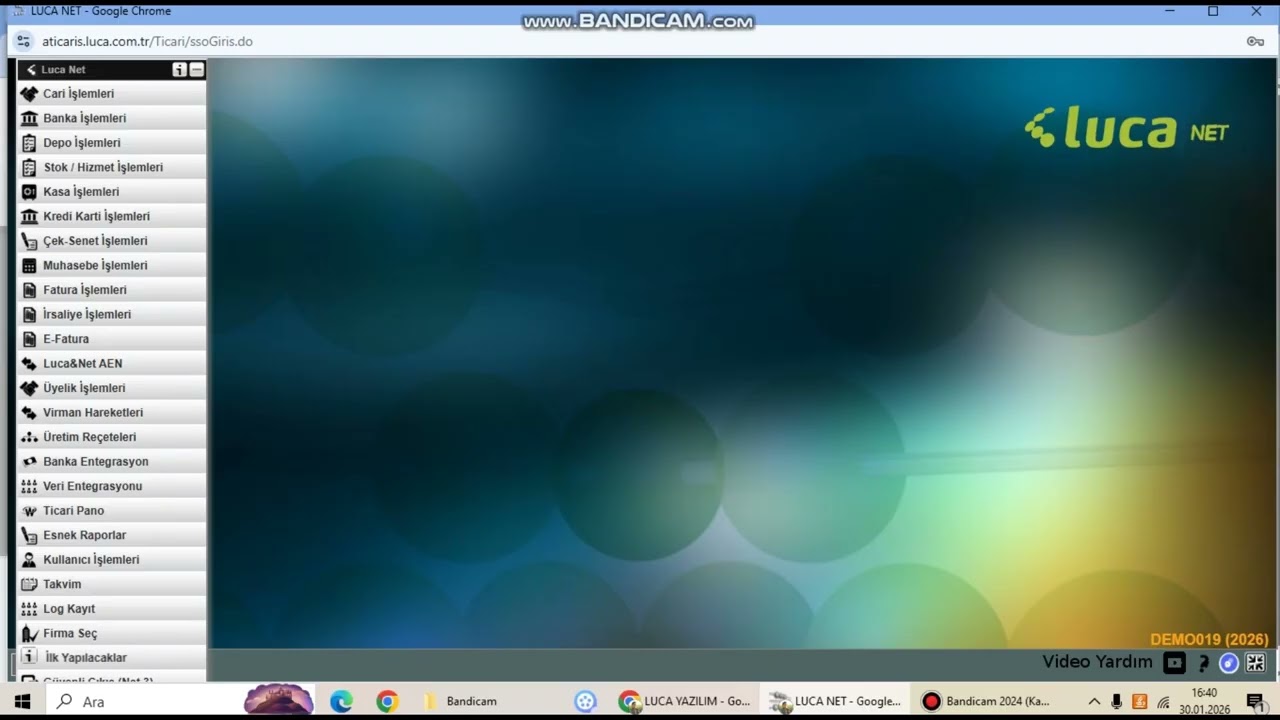The width and height of the screenshot is (1280, 720).
Task: Open Kullanıcı İşlemleri menu
Action: pyautogui.click(x=112, y=559)
